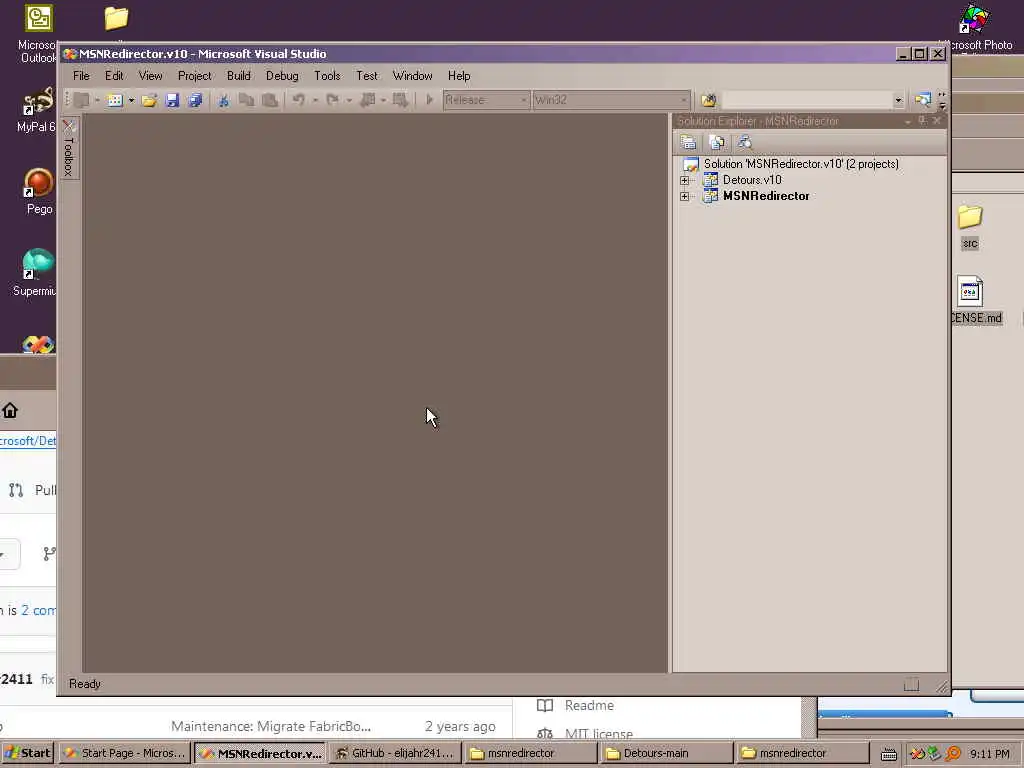Open the Find combo box dropdown arrow
This screenshot has height=768, width=1024.
(899, 100)
